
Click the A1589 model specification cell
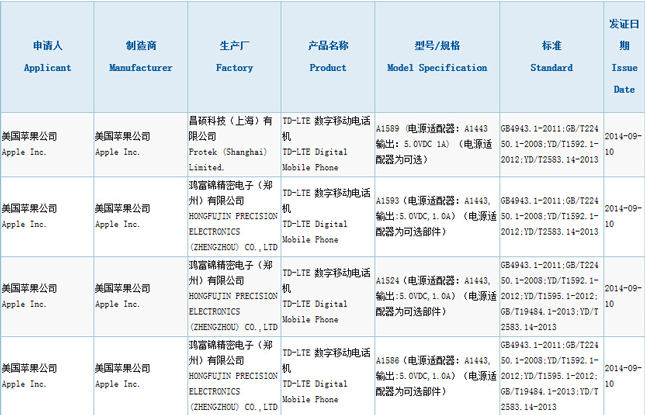pos(435,143)
